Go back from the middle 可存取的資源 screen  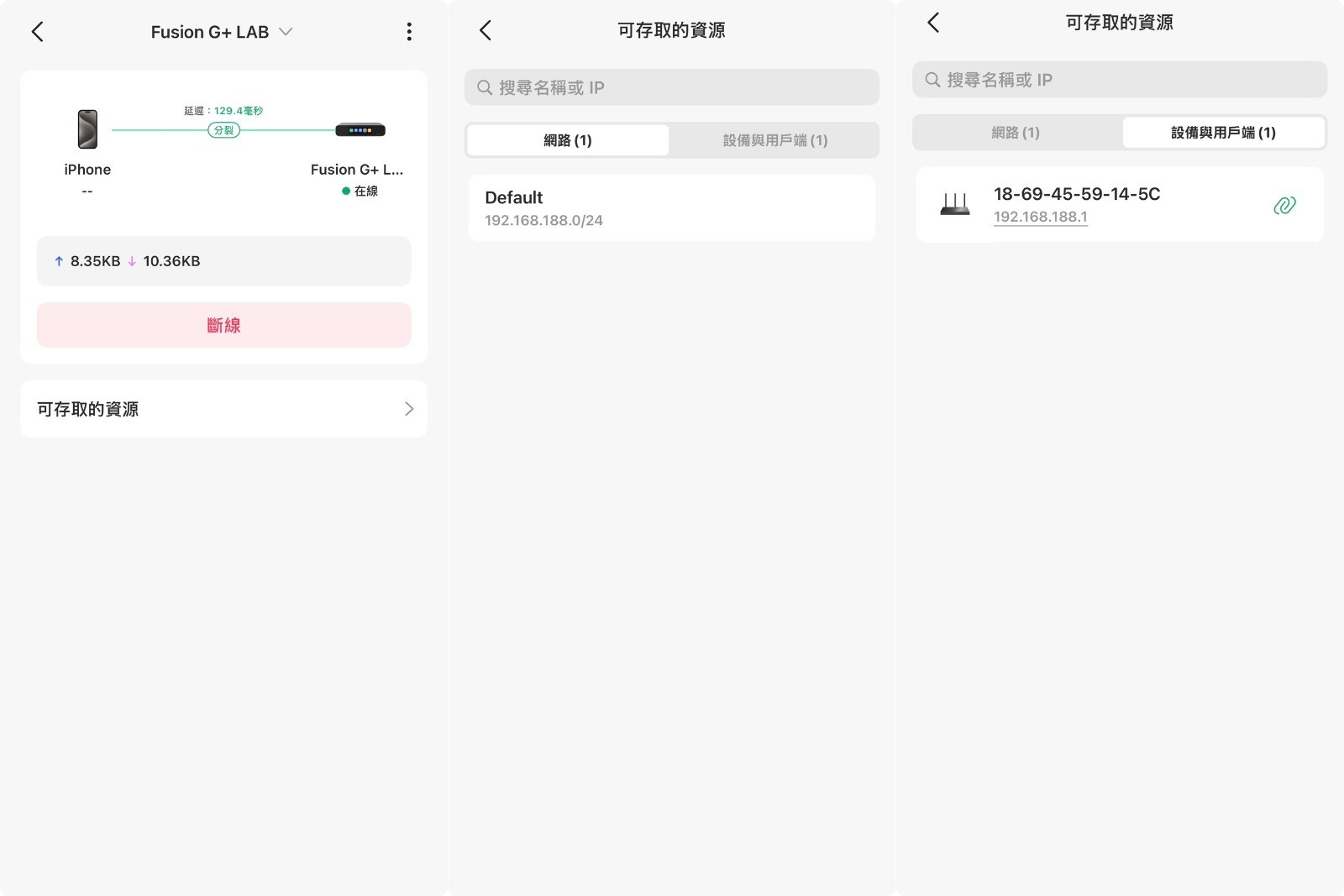tap(486, 30)
